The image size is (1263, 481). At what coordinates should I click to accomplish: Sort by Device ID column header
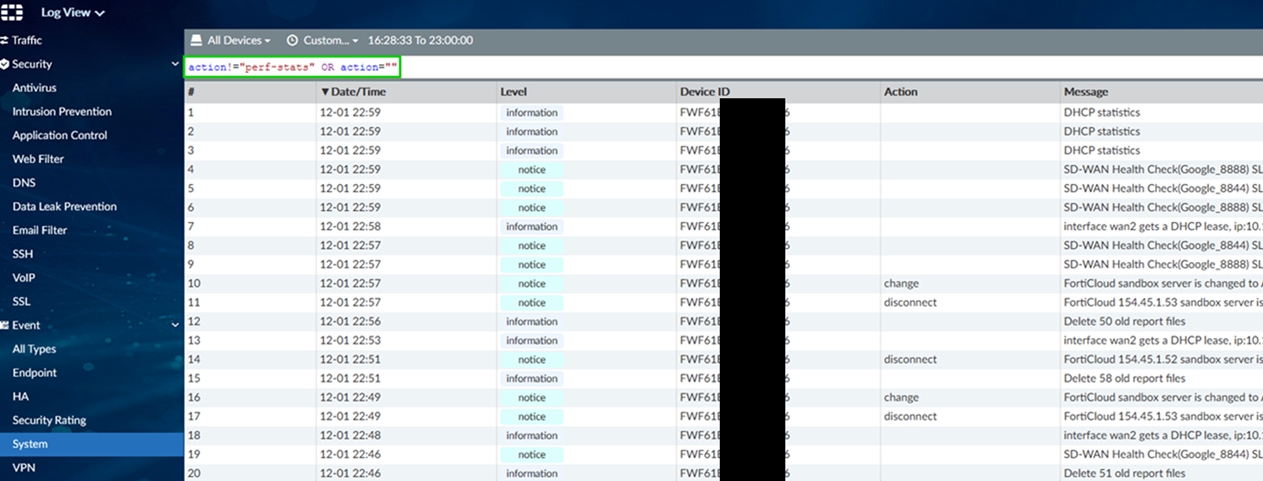click(x=705, y=92)
